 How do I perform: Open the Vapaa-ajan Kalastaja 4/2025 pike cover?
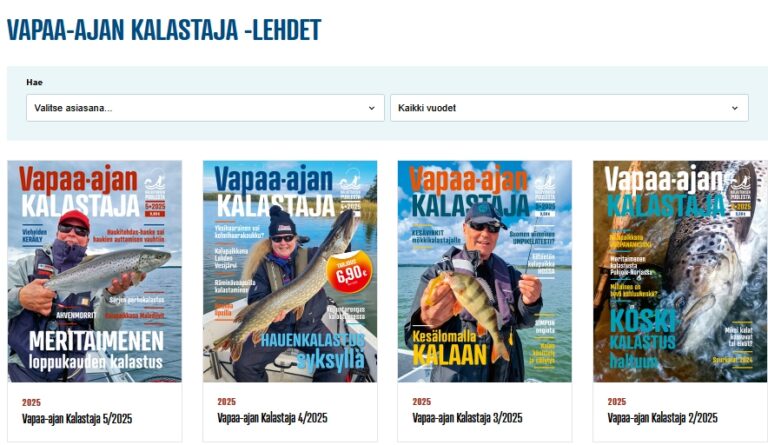click(x=290, y=271)
